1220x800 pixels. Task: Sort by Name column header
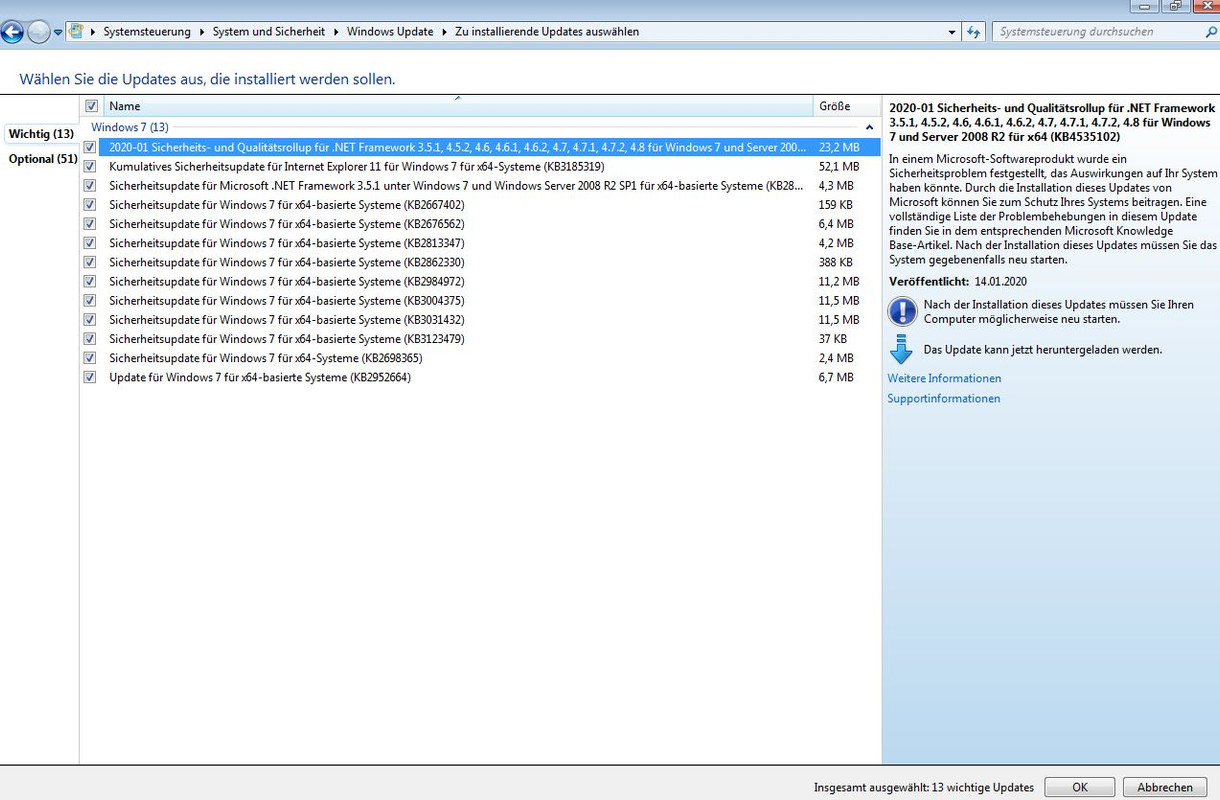tap(458, 106)
